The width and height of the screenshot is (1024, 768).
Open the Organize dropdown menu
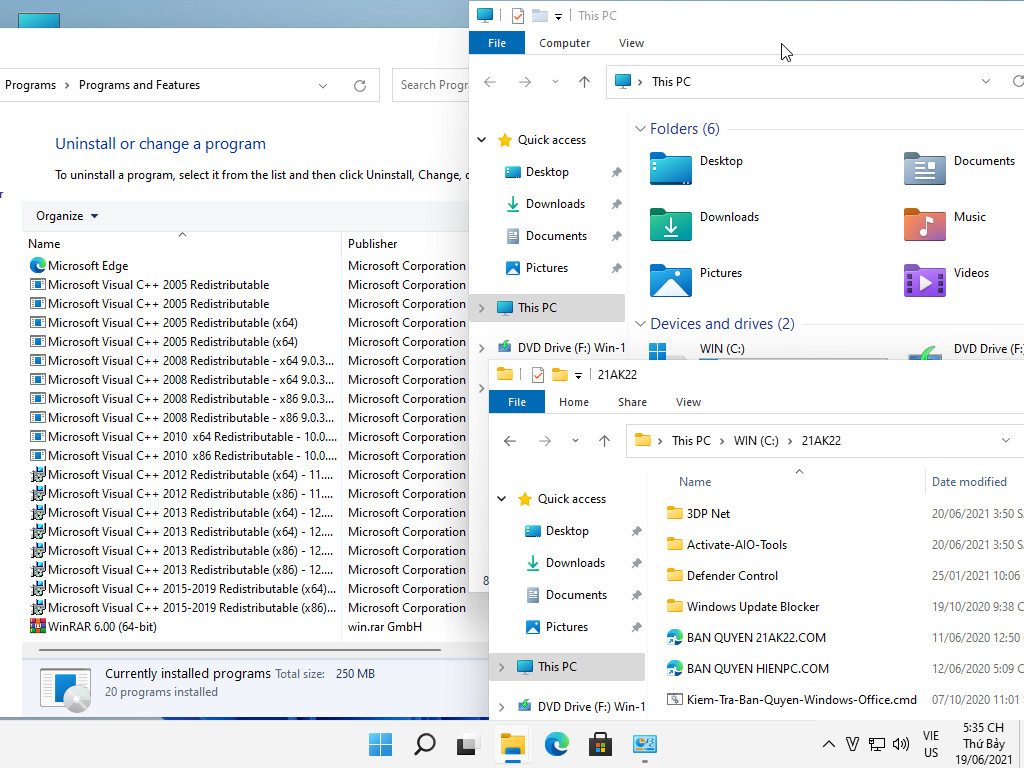pos(65,216)
